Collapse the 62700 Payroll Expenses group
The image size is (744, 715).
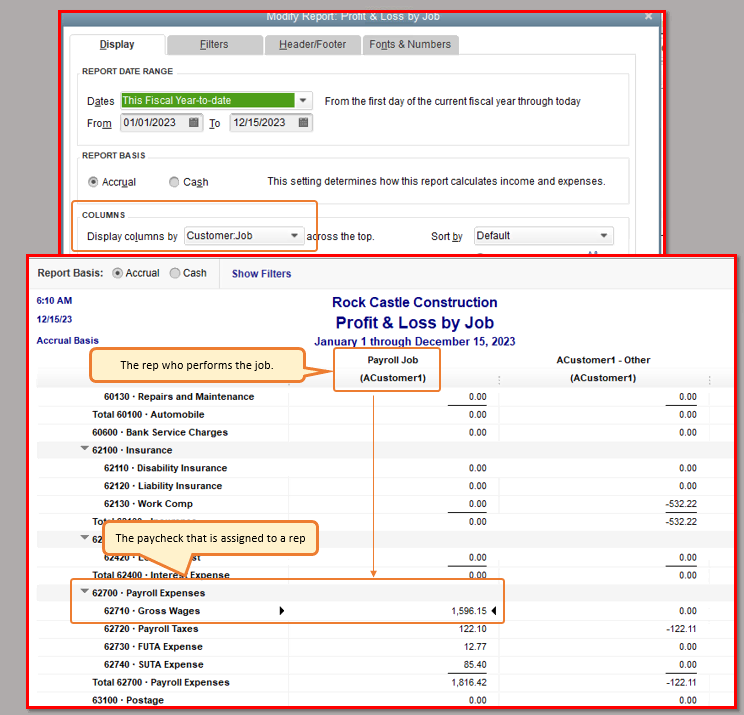[84, 592]
